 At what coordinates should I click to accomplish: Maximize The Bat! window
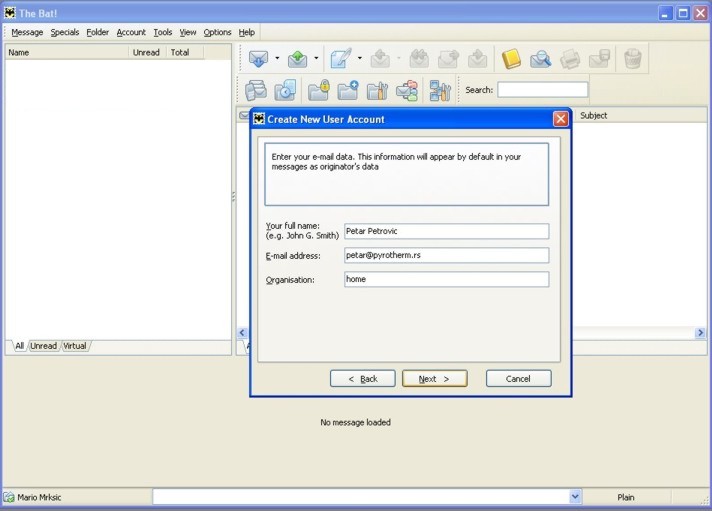[x=683, y=13]
